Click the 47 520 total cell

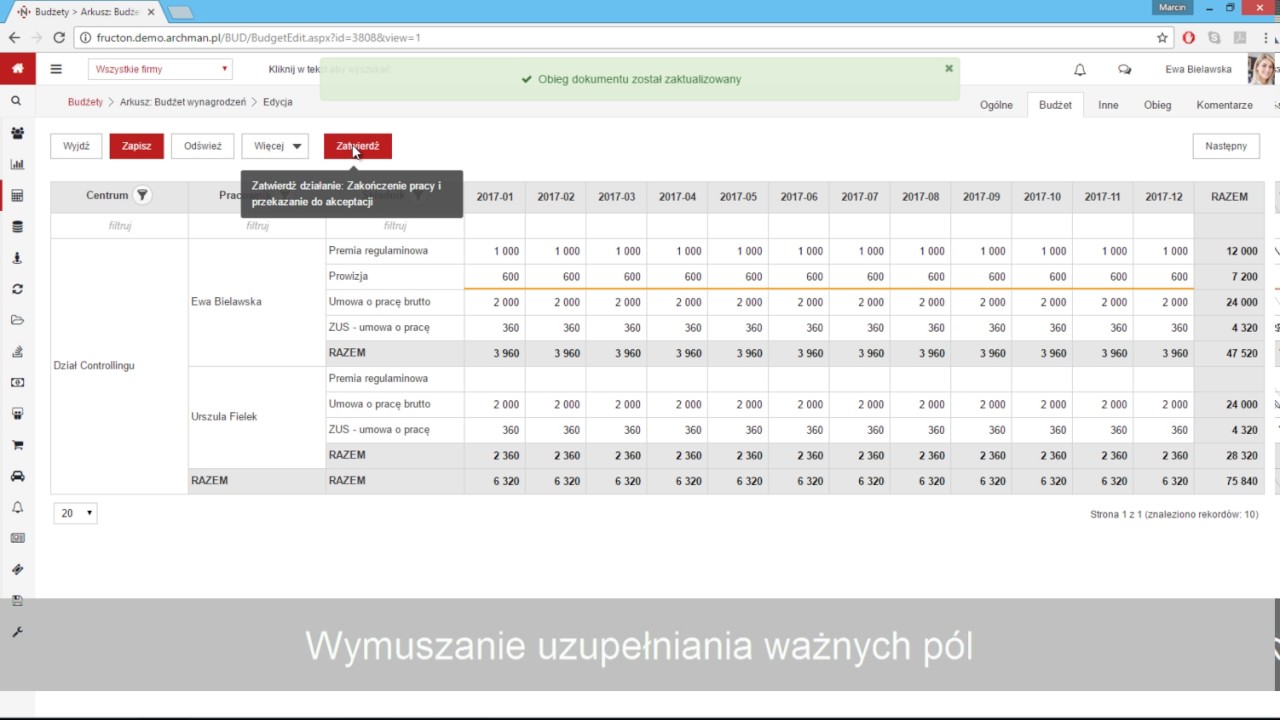point(1229,353)
